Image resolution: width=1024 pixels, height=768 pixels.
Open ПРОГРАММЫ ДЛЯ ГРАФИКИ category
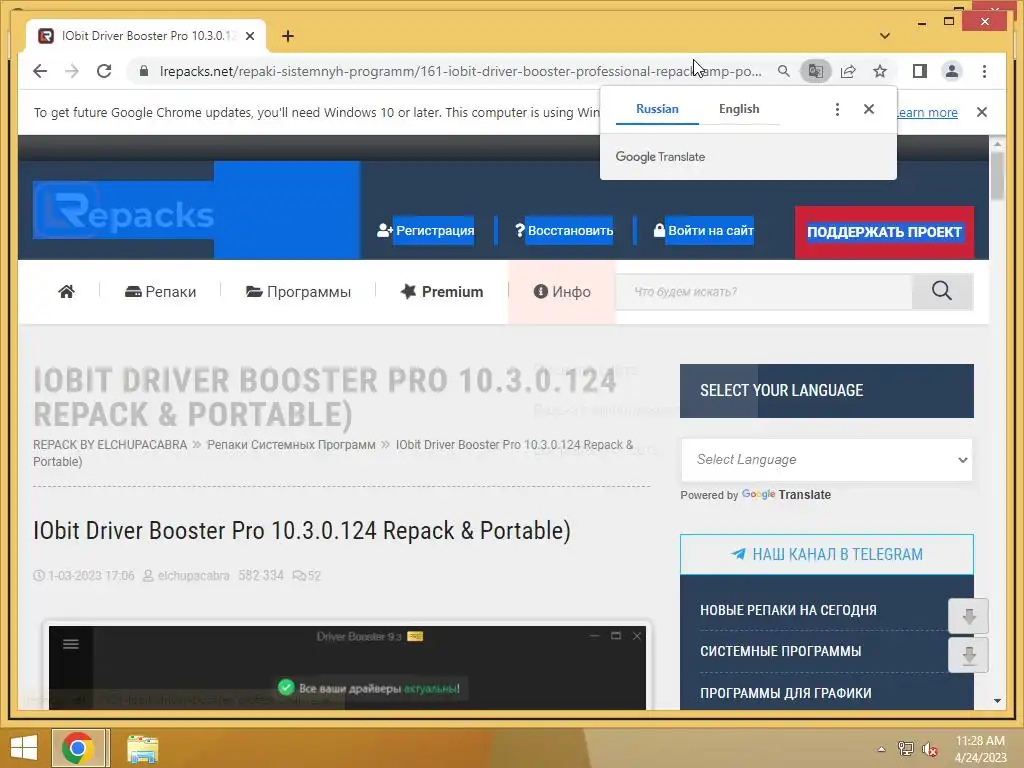click(x=786, y=693)
